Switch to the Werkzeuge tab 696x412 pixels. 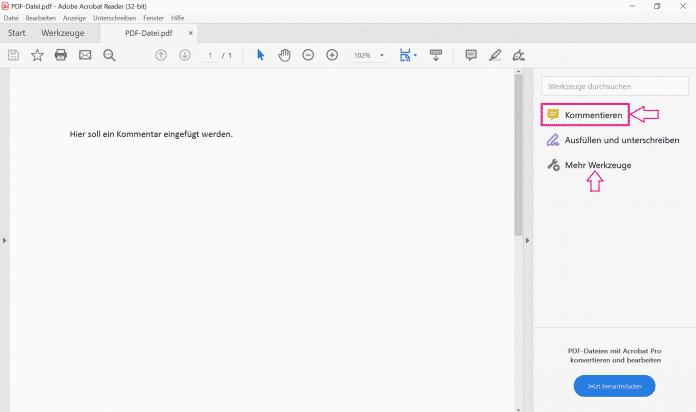[62, 33]
